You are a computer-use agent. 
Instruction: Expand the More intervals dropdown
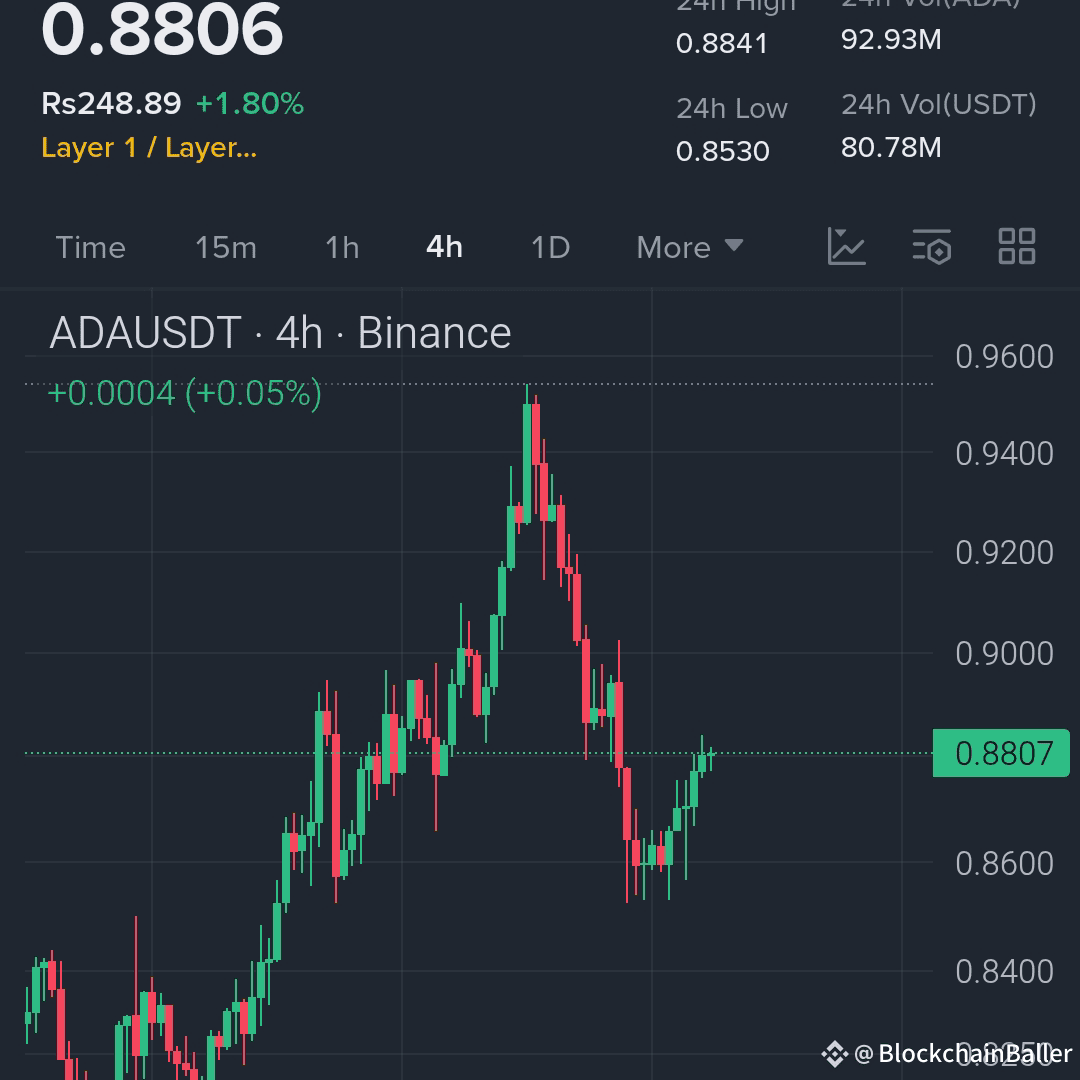pyautogui.click(x=689, y=247)
